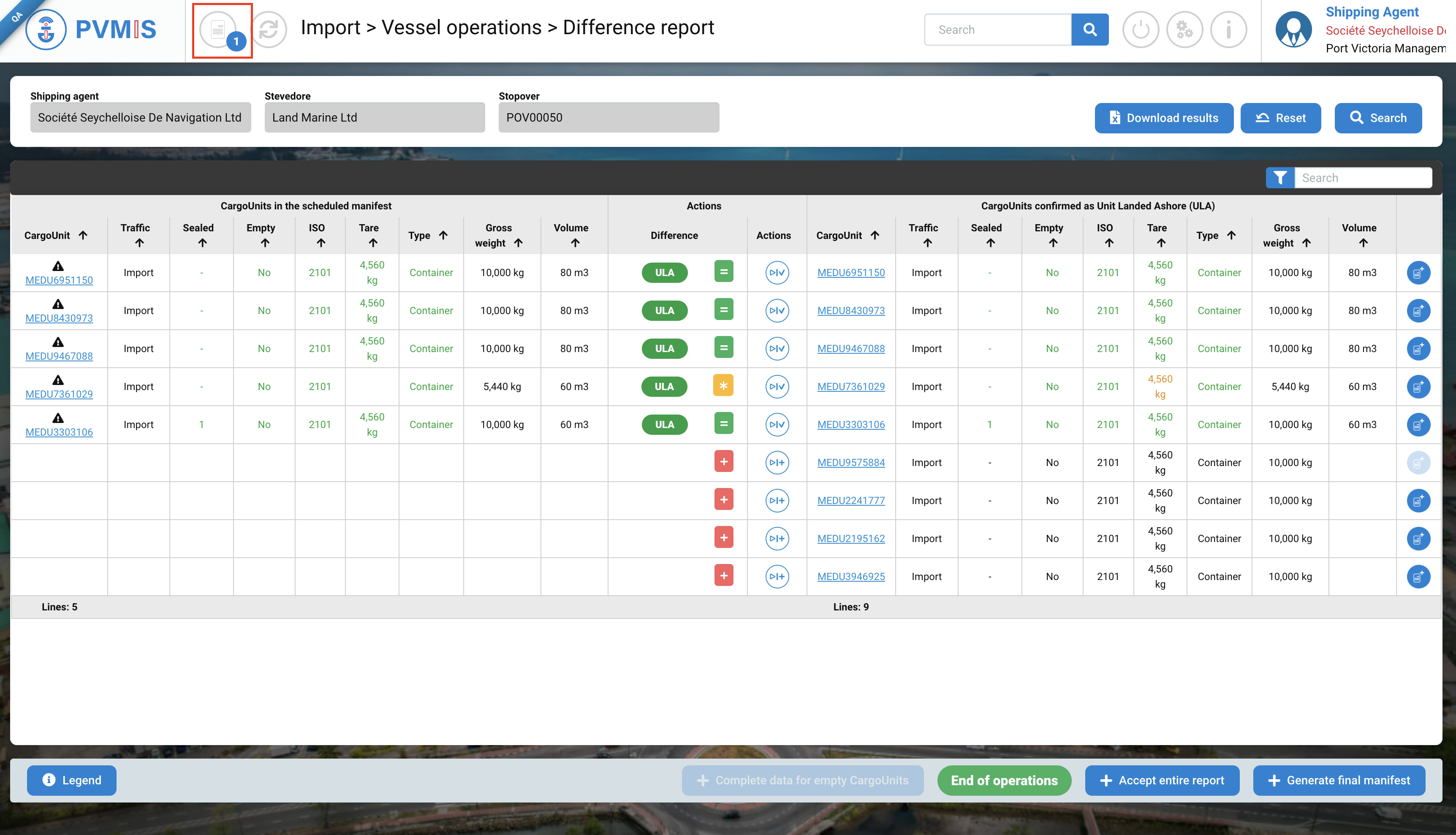Click the action icon in MEDU6951150 row
Image resolution: width=1456 pixels, height=835 pixels.
coord(777,272)
